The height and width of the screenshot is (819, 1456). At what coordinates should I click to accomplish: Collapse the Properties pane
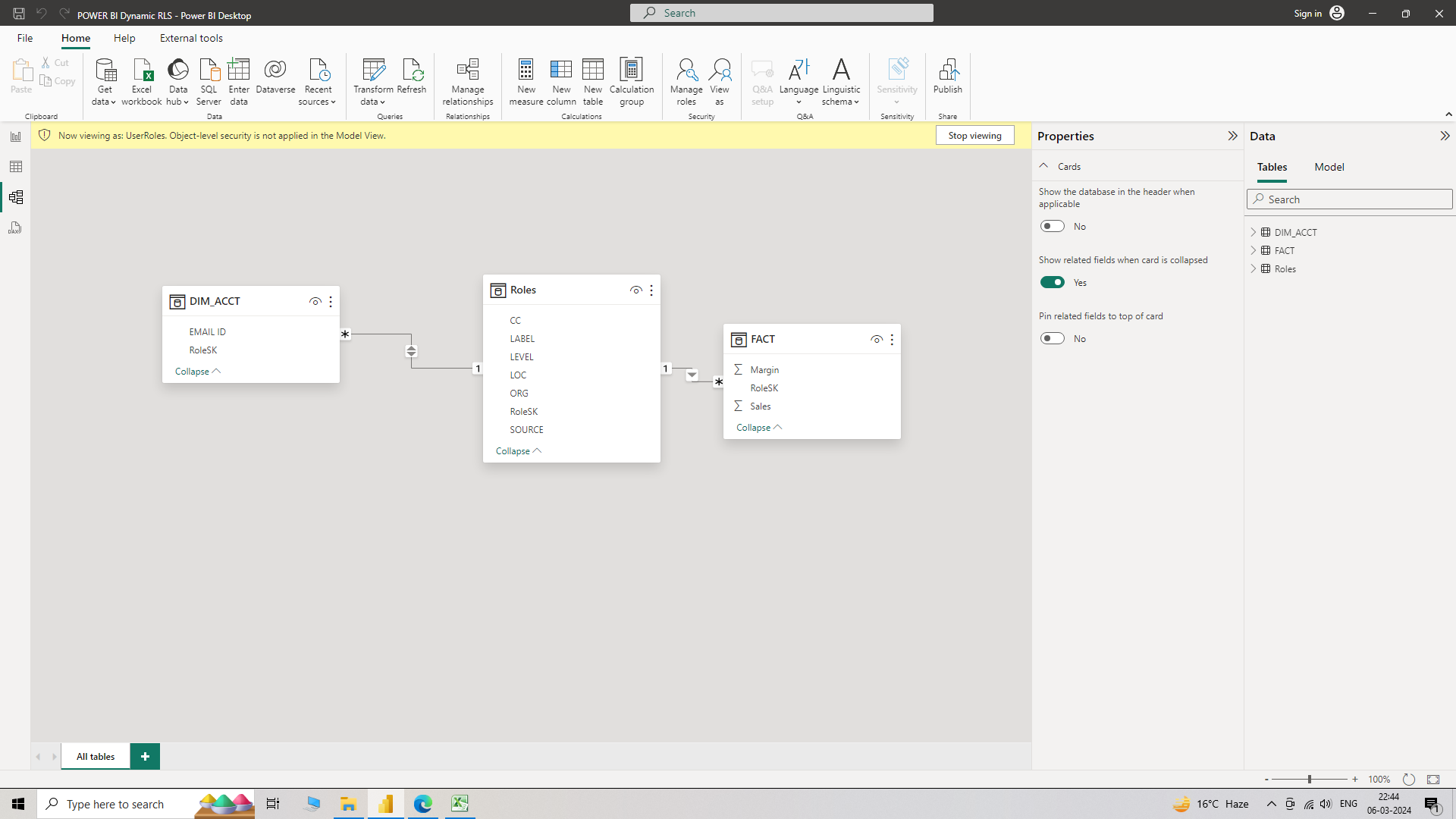(x=1232, y=136)
